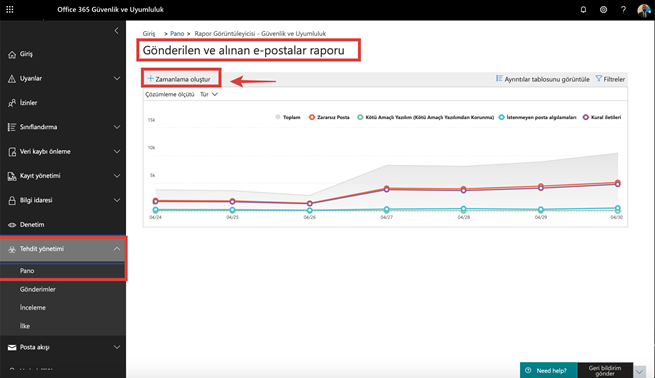Click the Tehdit yönetimi biohazard icon
The width and height of the screenshot is (655, 378).
[12, 249]
